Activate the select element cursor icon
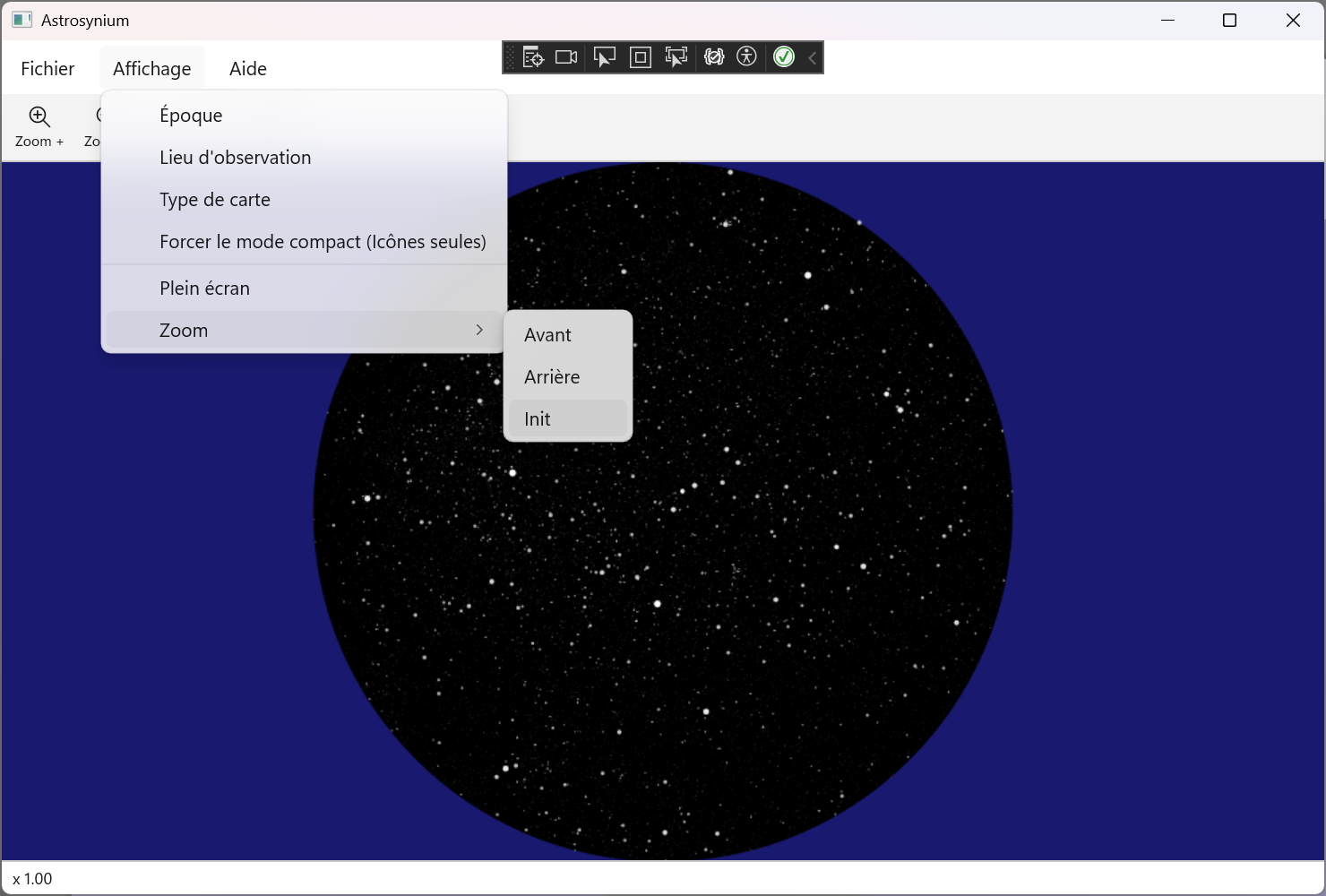The height and width of the screenshot is (896, 1326). point(605,57)
